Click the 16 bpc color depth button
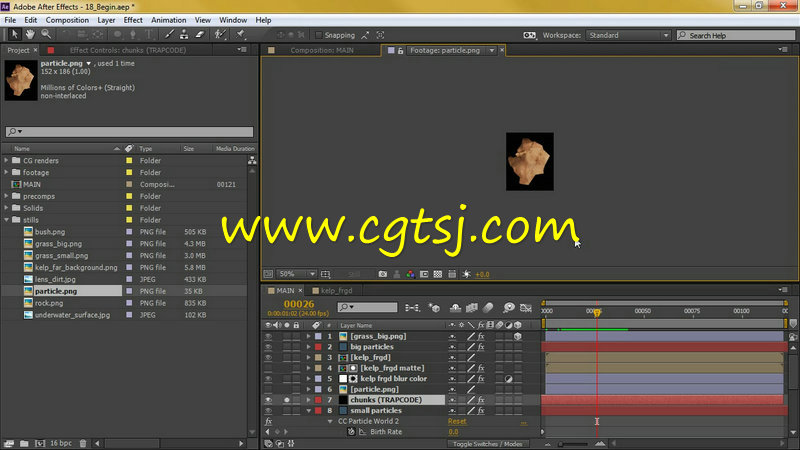The width and height of the screenshot is (800, 450). coord(61,443)
